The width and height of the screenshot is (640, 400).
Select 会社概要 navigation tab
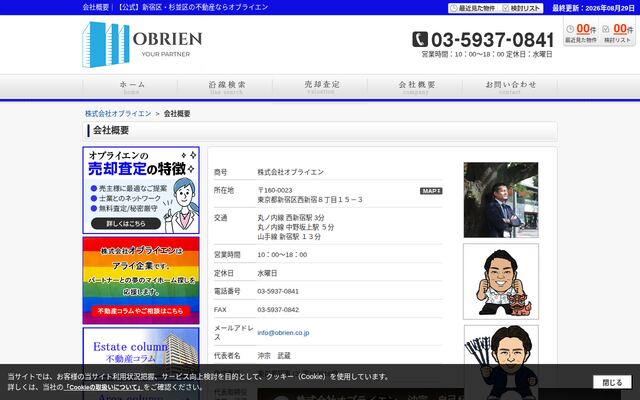tap(415, 87)
